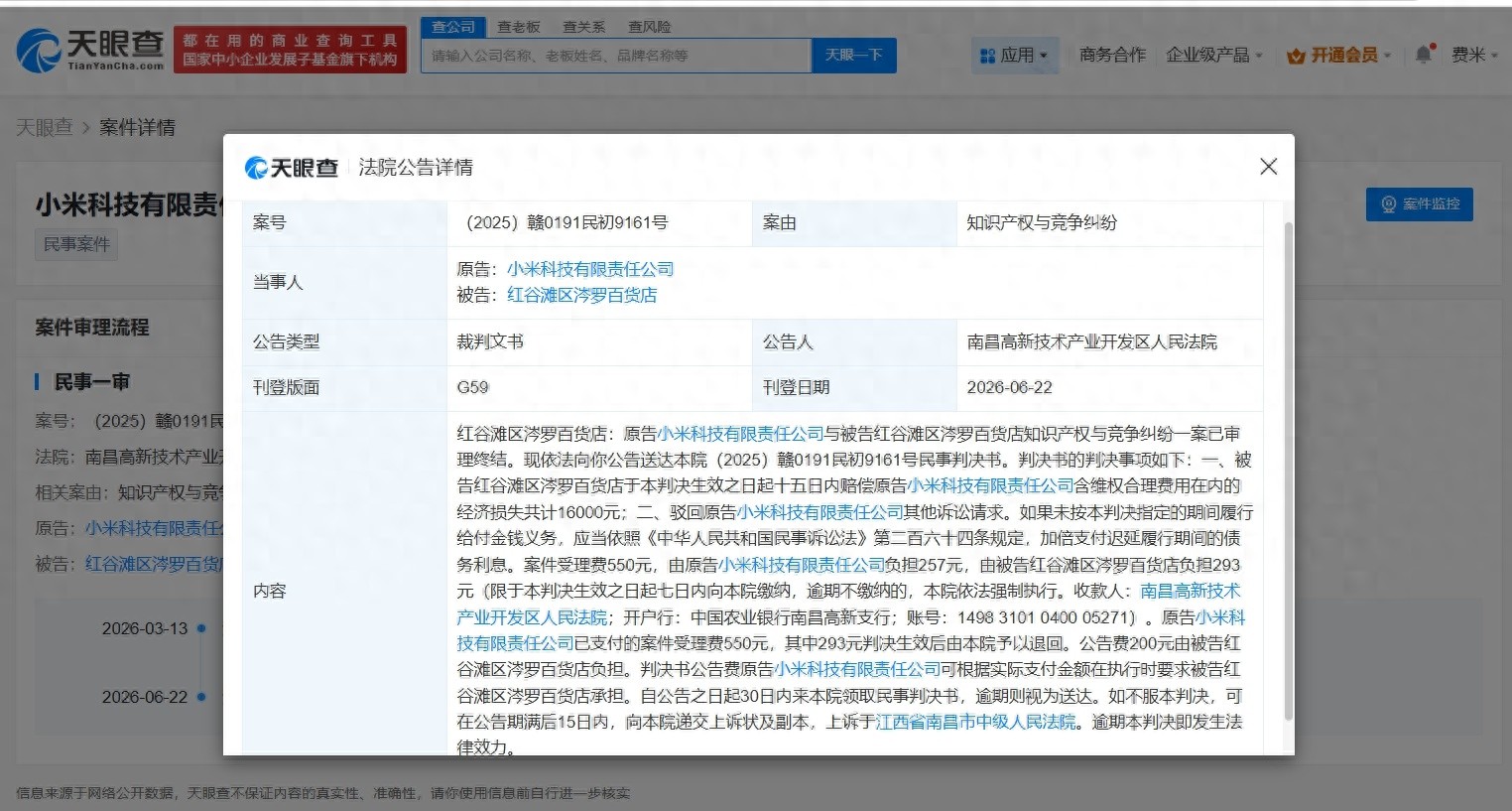
Task: Click the Tianyancha logo in the header
Action: (90, 50)
